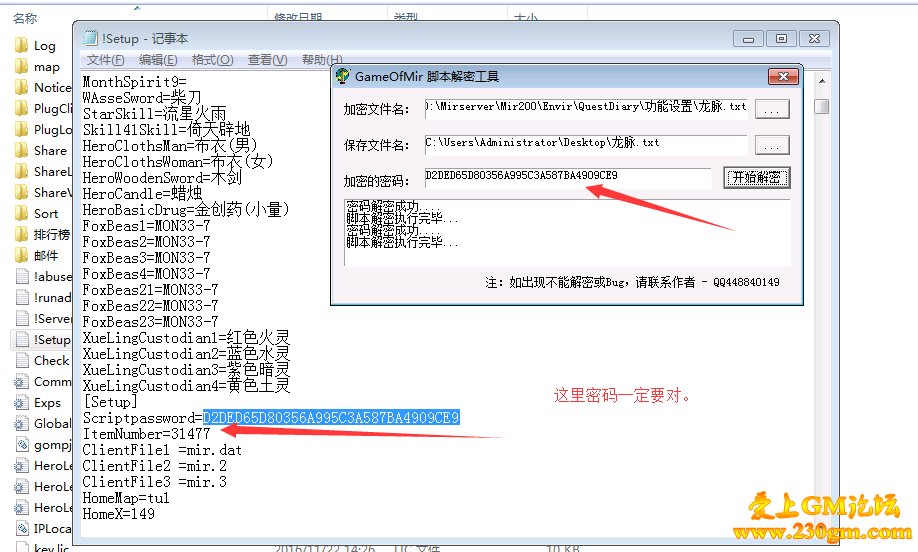Click the StarSkill=流星火雨 line
The height and width of the screenshot is (552, 918).
155,114
